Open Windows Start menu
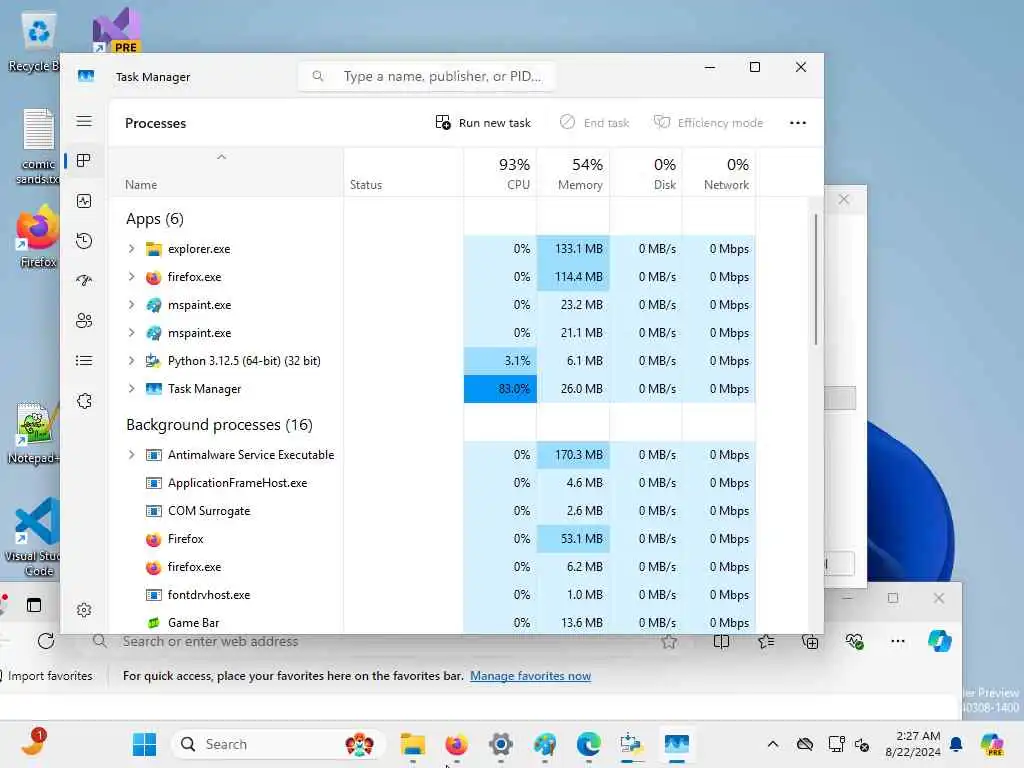Image resolution: width=1024 pixels, height=768 pixels. click(x=144, y=744)
